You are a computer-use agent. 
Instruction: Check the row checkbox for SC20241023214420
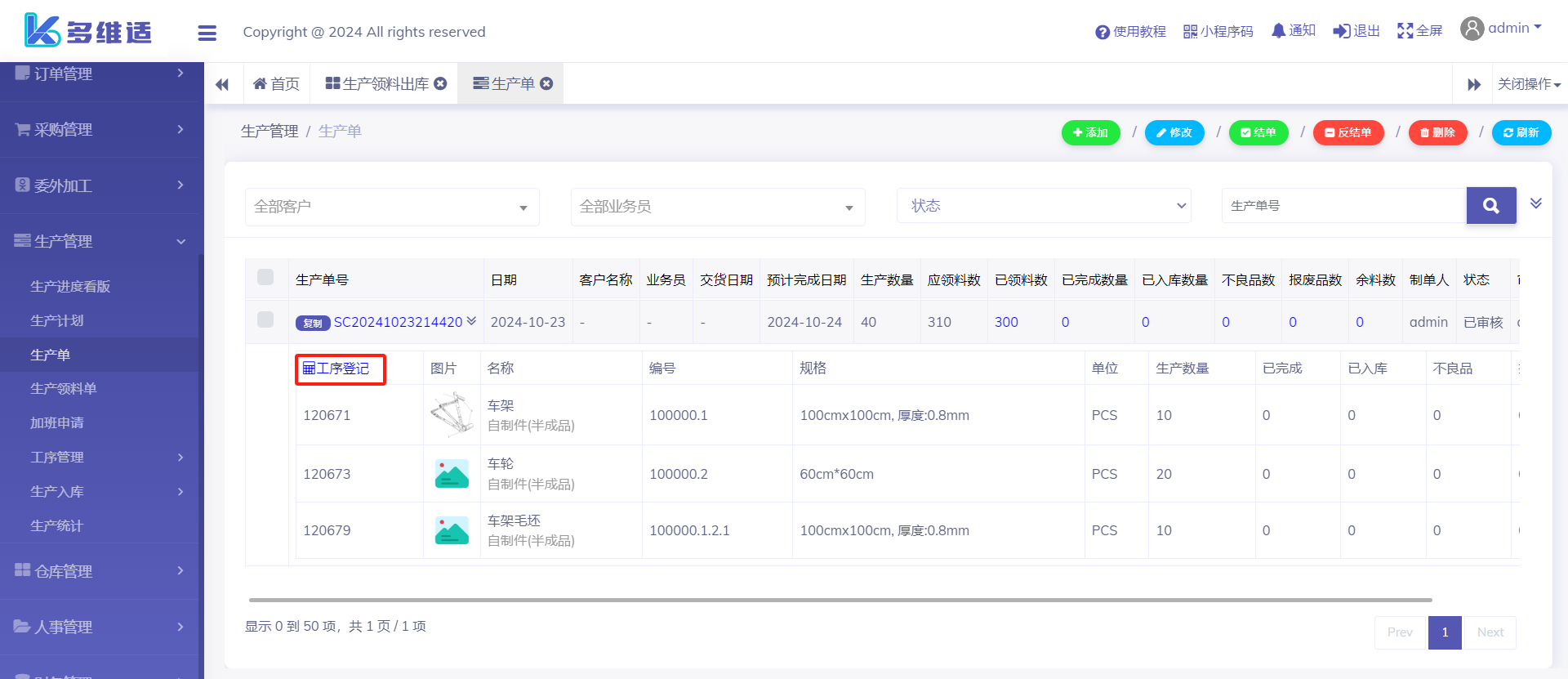click(x=265, y=319)
